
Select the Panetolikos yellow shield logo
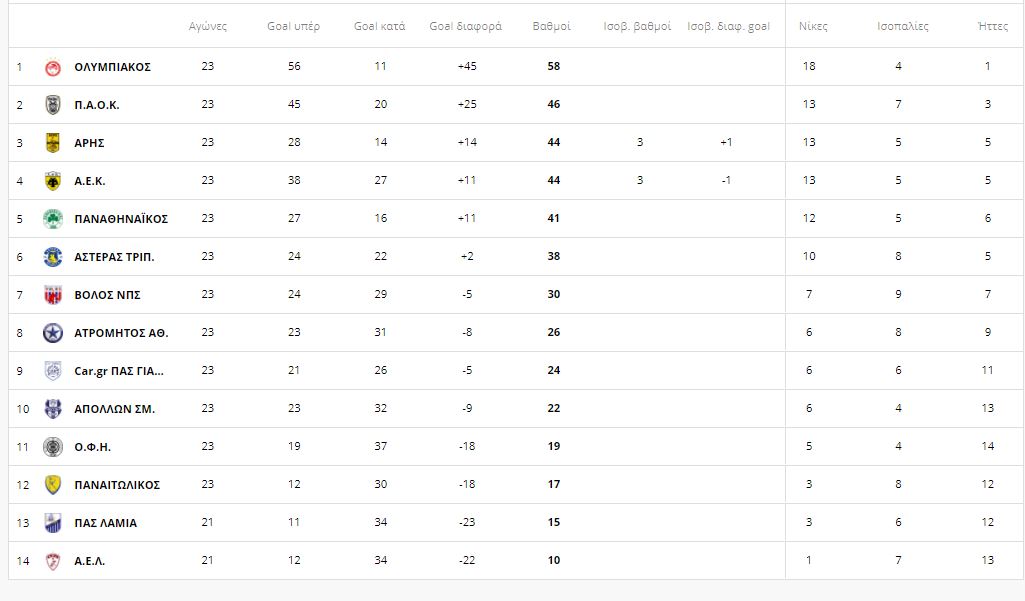click(53, 485)
